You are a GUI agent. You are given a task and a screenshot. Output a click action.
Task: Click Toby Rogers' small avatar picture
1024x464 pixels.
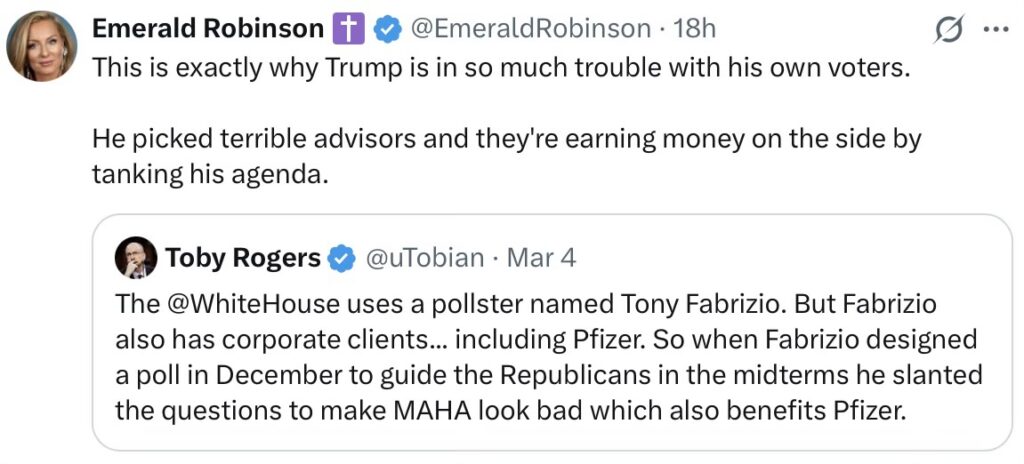pos(136,258)
